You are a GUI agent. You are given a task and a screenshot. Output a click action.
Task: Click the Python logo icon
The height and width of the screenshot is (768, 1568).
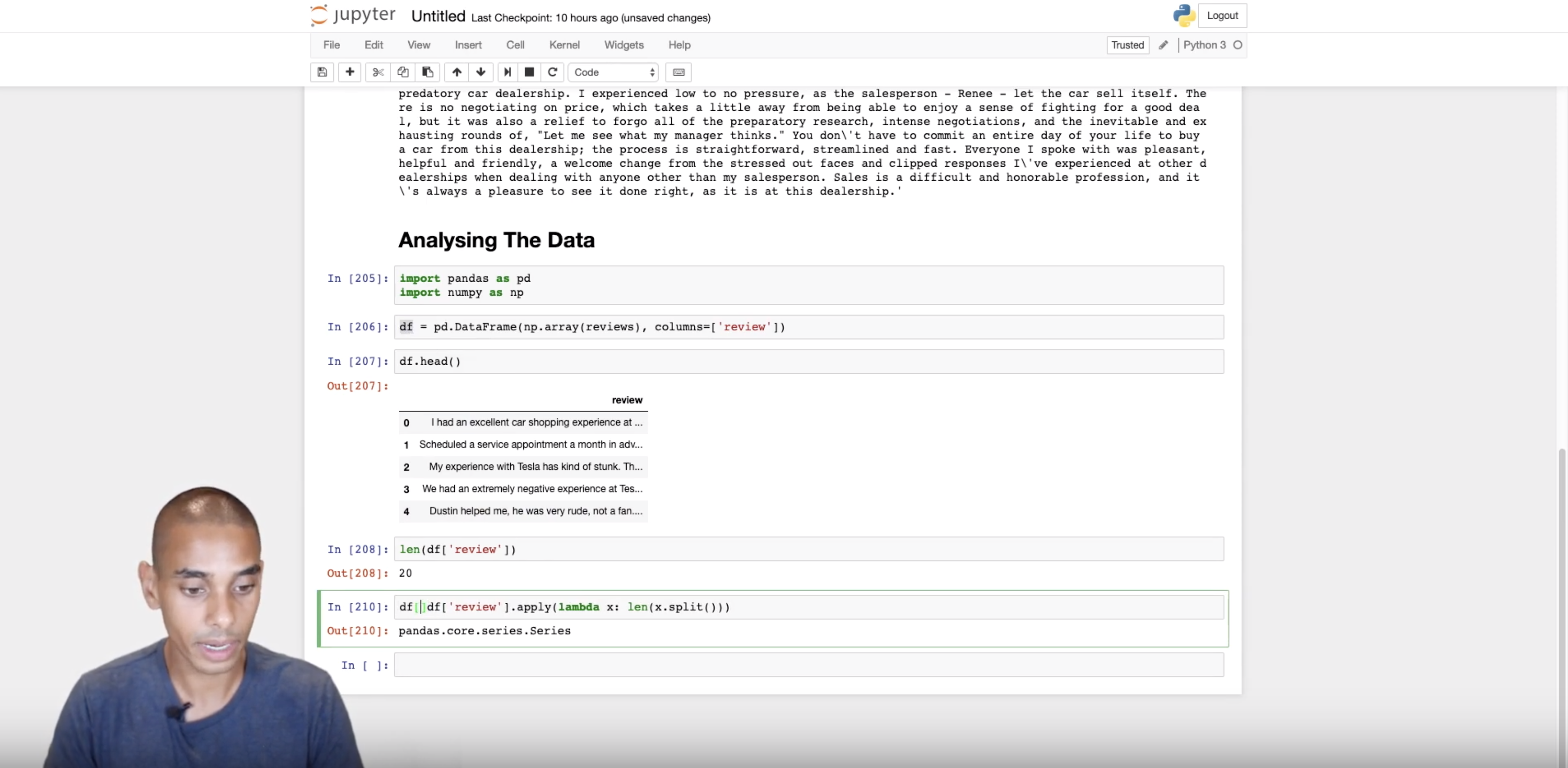pyautogui.click(x=1184, y=16)
